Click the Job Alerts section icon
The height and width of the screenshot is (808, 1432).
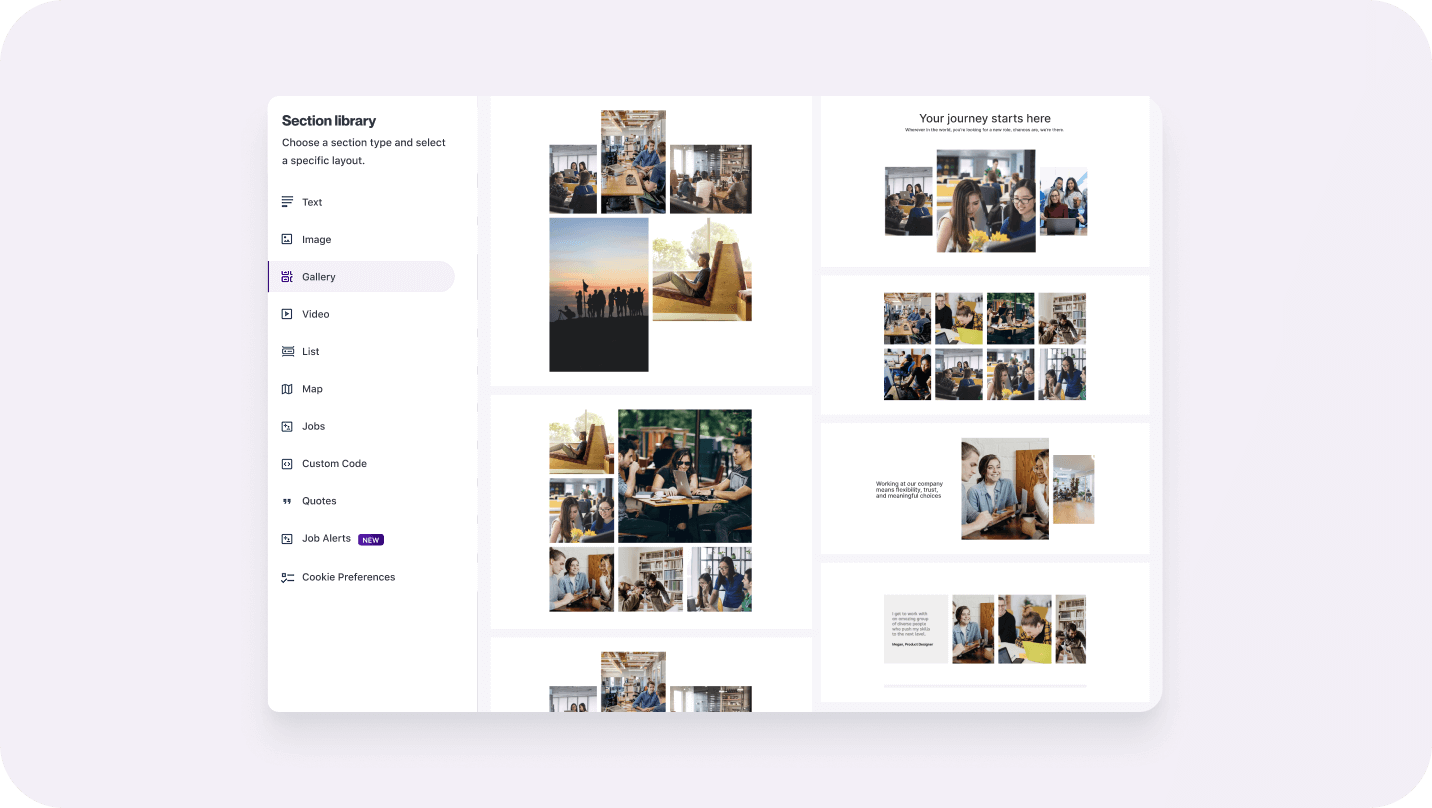(287, 539)
